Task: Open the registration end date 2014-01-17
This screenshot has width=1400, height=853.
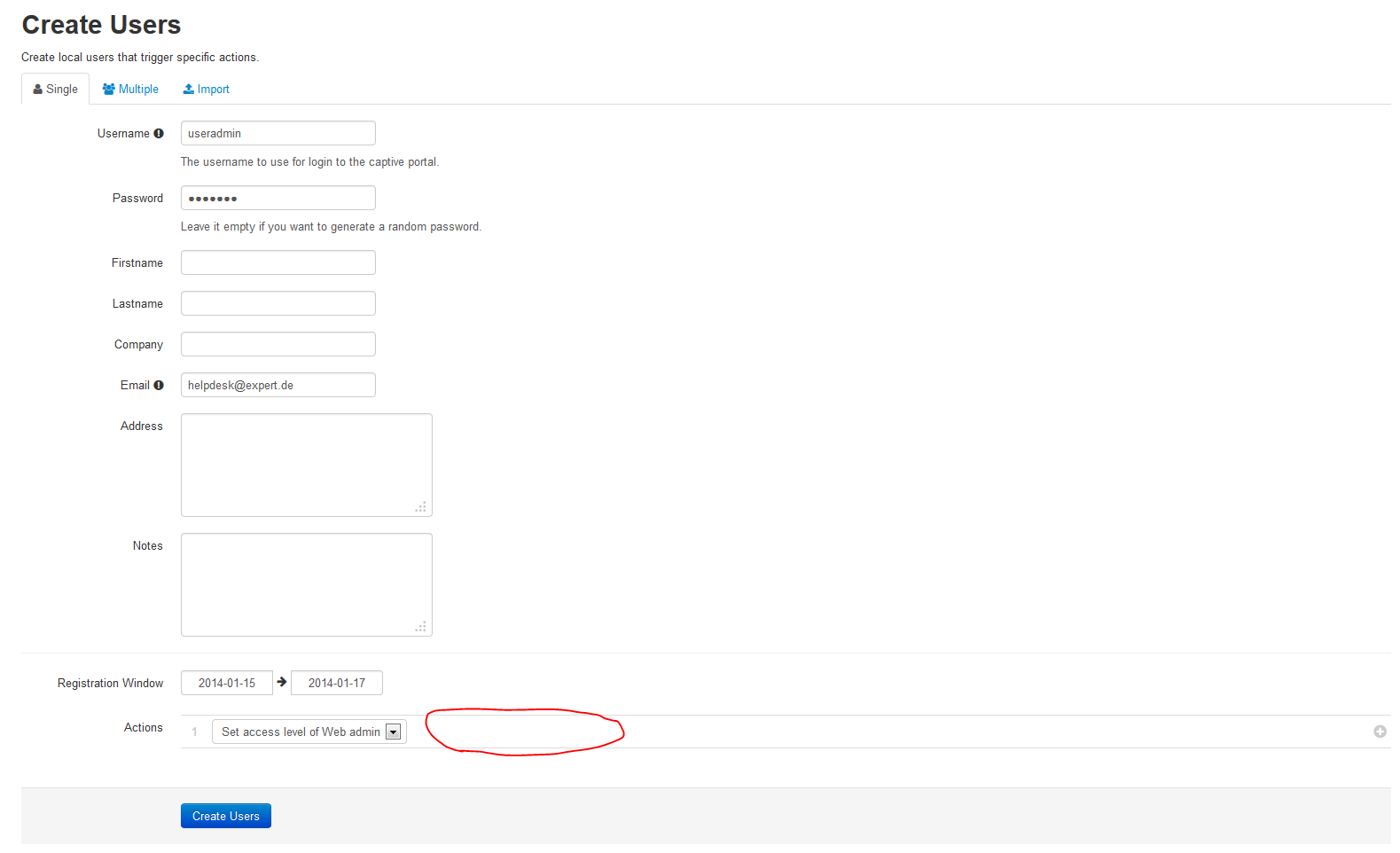Action: point(336,684)
